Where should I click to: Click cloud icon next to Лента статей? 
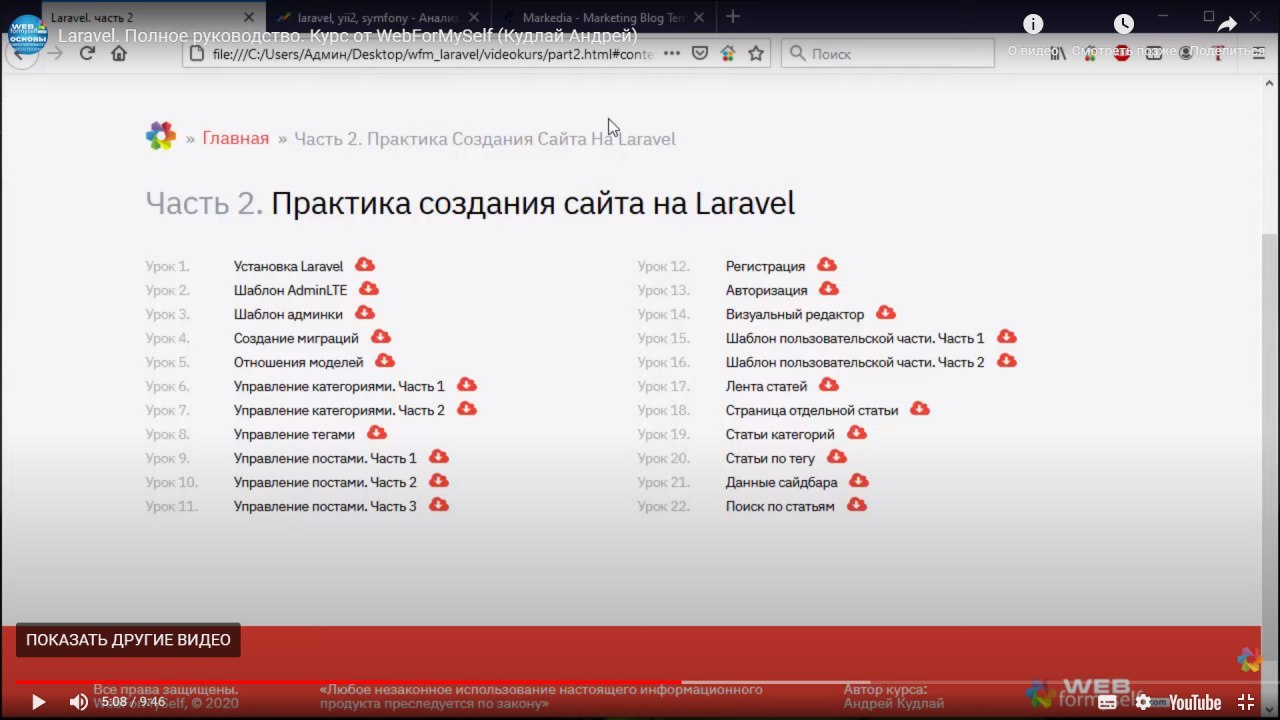pos(829,385)
